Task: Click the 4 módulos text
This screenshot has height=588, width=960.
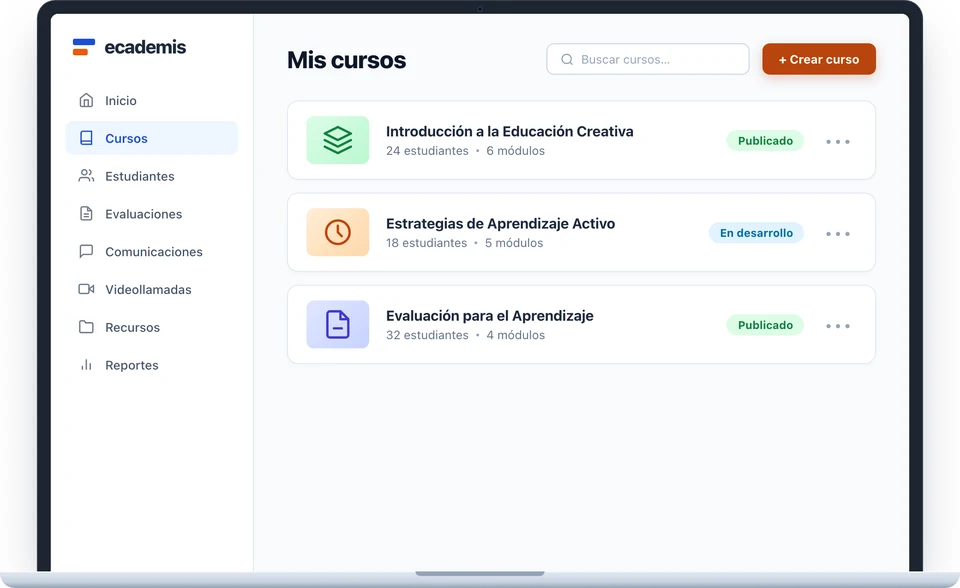Action: [516, 335]
